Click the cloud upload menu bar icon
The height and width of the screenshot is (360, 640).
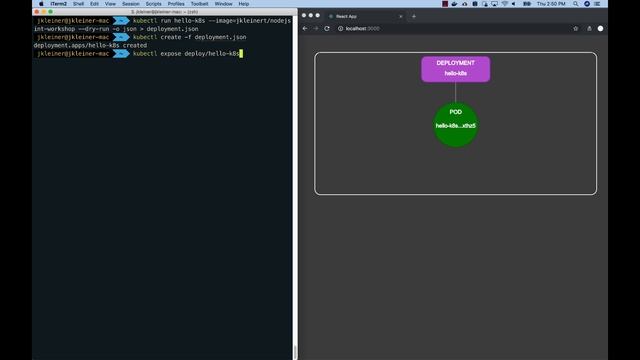tap(464, 4)
